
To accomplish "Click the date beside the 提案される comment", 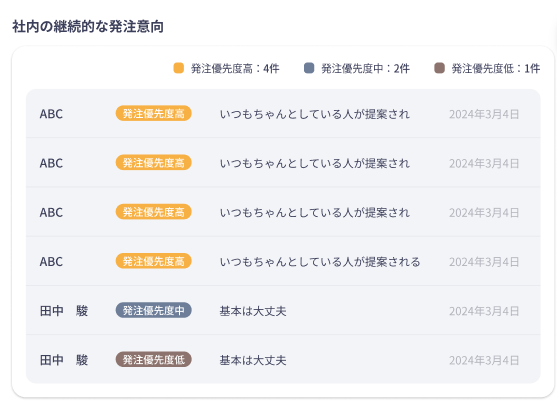I will point(484,262).
